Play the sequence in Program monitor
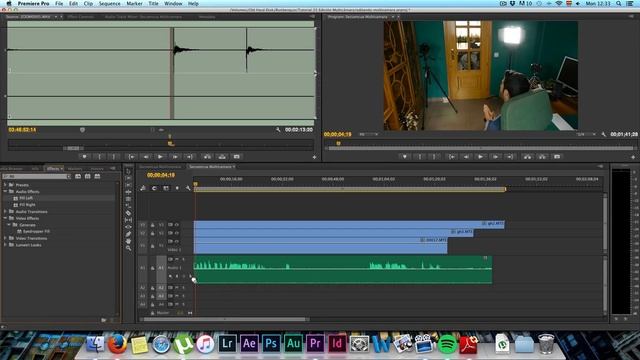Viewport: 640px width, 360px height. (x=480, y=157)
